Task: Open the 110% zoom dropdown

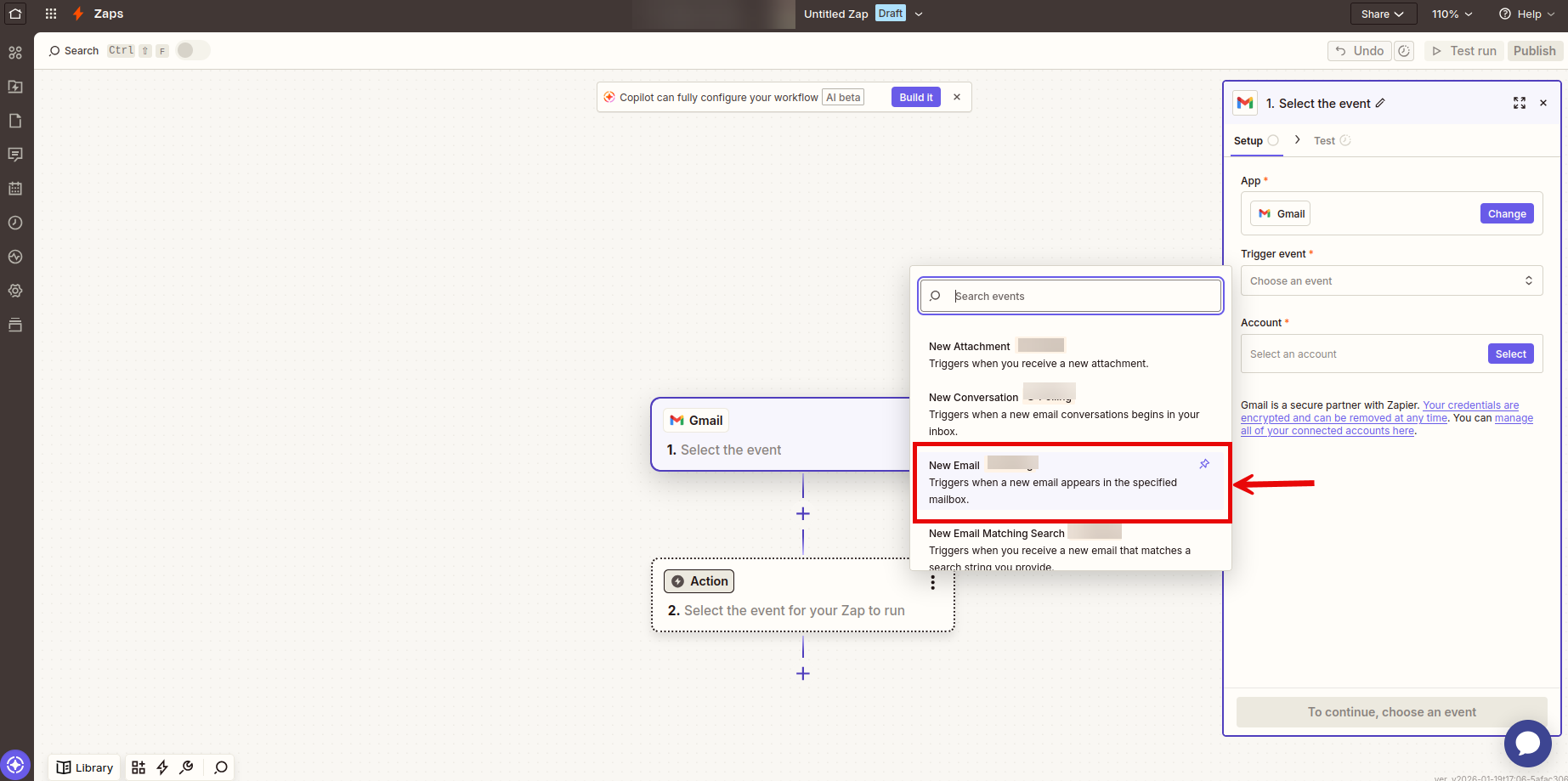Action: tap(1452, 14)
